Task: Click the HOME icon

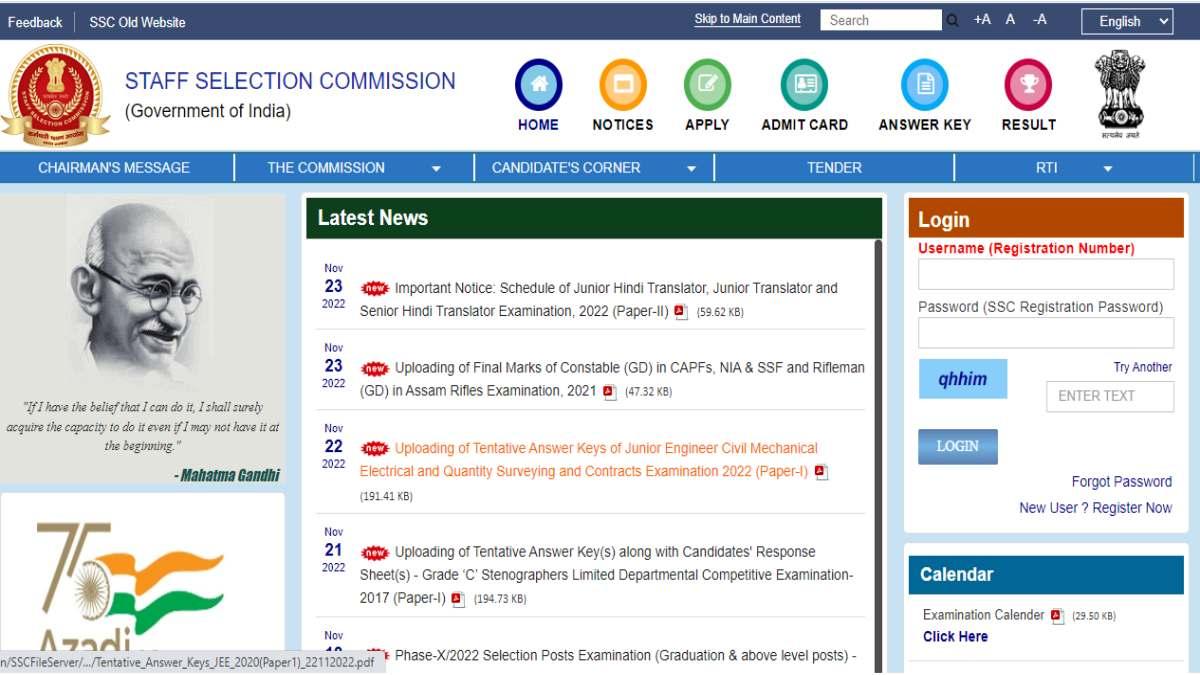Action: click(x=537, y=85)
